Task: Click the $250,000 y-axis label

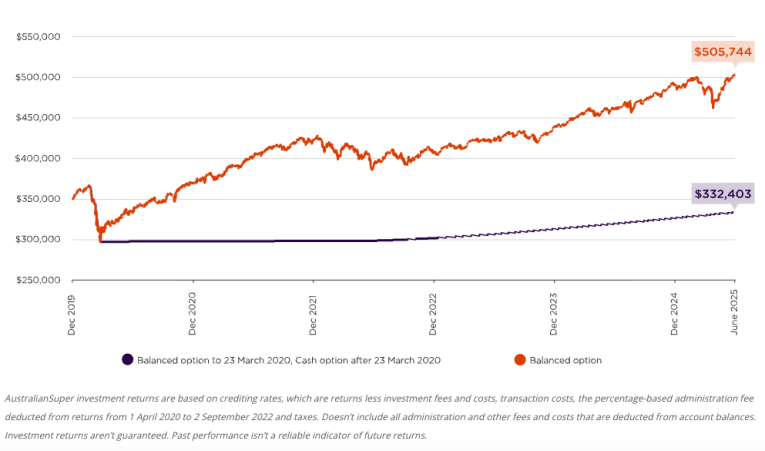Action: point(40,280)
